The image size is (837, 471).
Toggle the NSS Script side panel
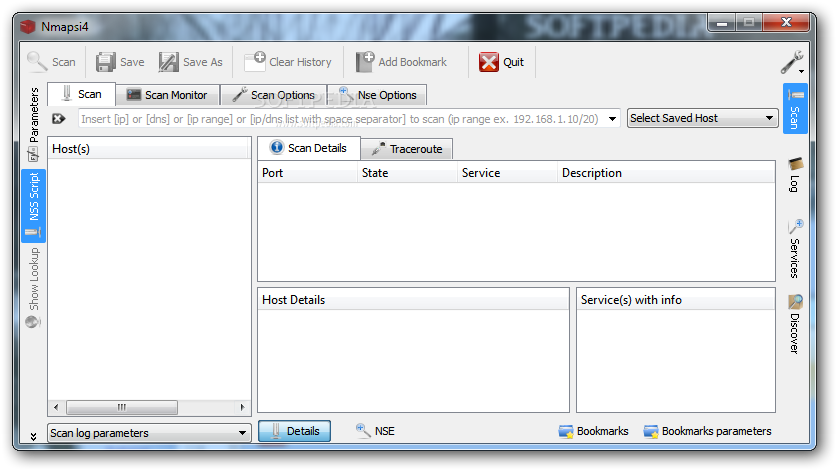pyautogui.click(x=34, y=206)
